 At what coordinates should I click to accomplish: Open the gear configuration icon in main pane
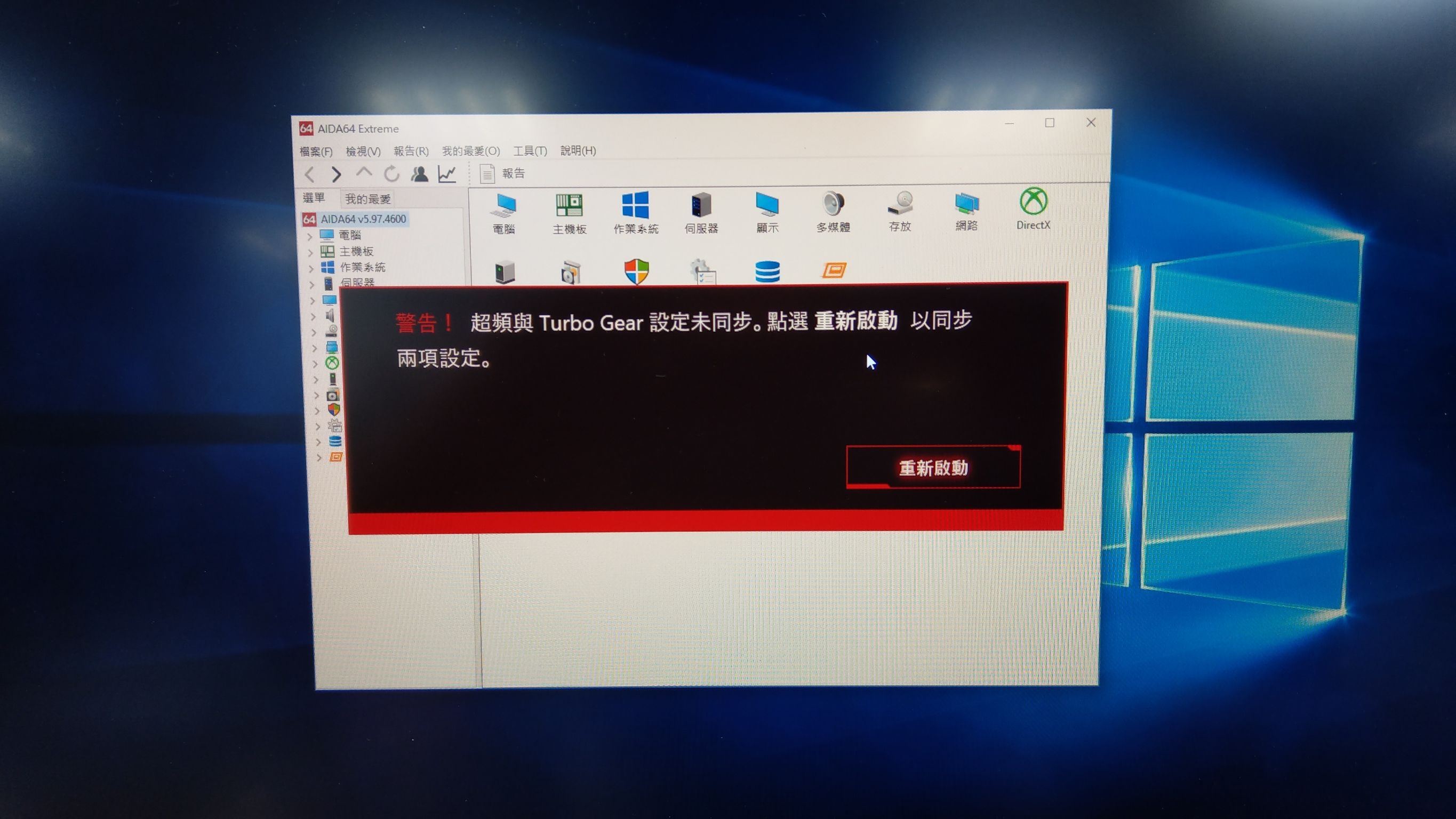[x=702, y=272]
